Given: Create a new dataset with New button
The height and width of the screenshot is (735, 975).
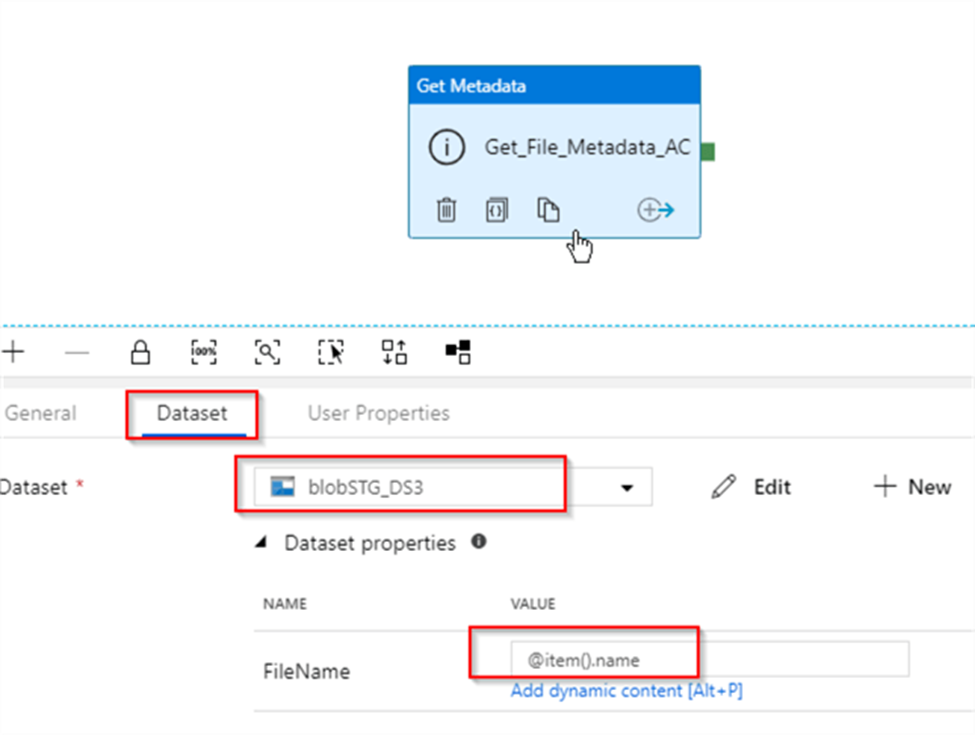Looking at the screenshot, I should [912, 487].
